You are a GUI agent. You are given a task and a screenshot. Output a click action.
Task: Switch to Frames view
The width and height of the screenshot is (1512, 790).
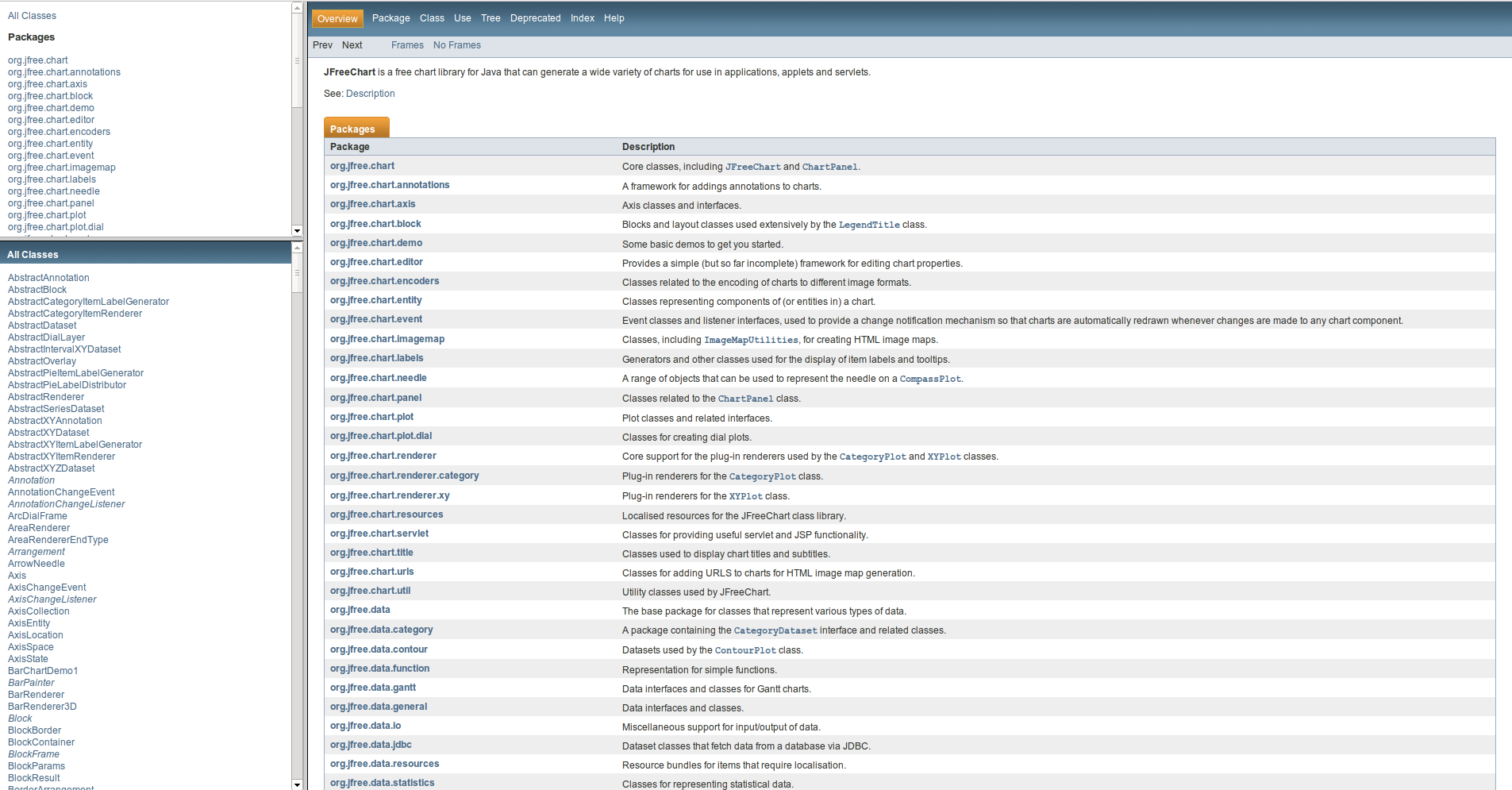pyautogui.click(x=407, y=45)
